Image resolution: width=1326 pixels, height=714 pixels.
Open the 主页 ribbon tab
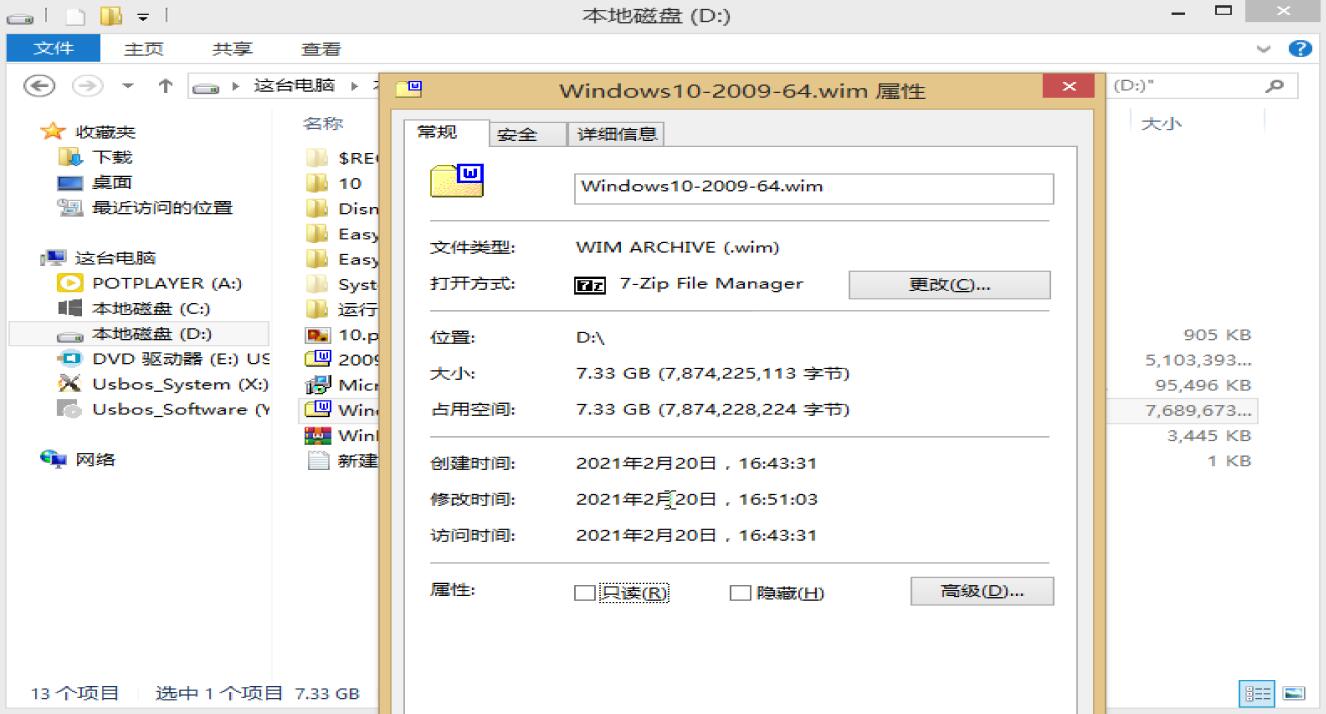pyautogui.click(x=143, y=48)
